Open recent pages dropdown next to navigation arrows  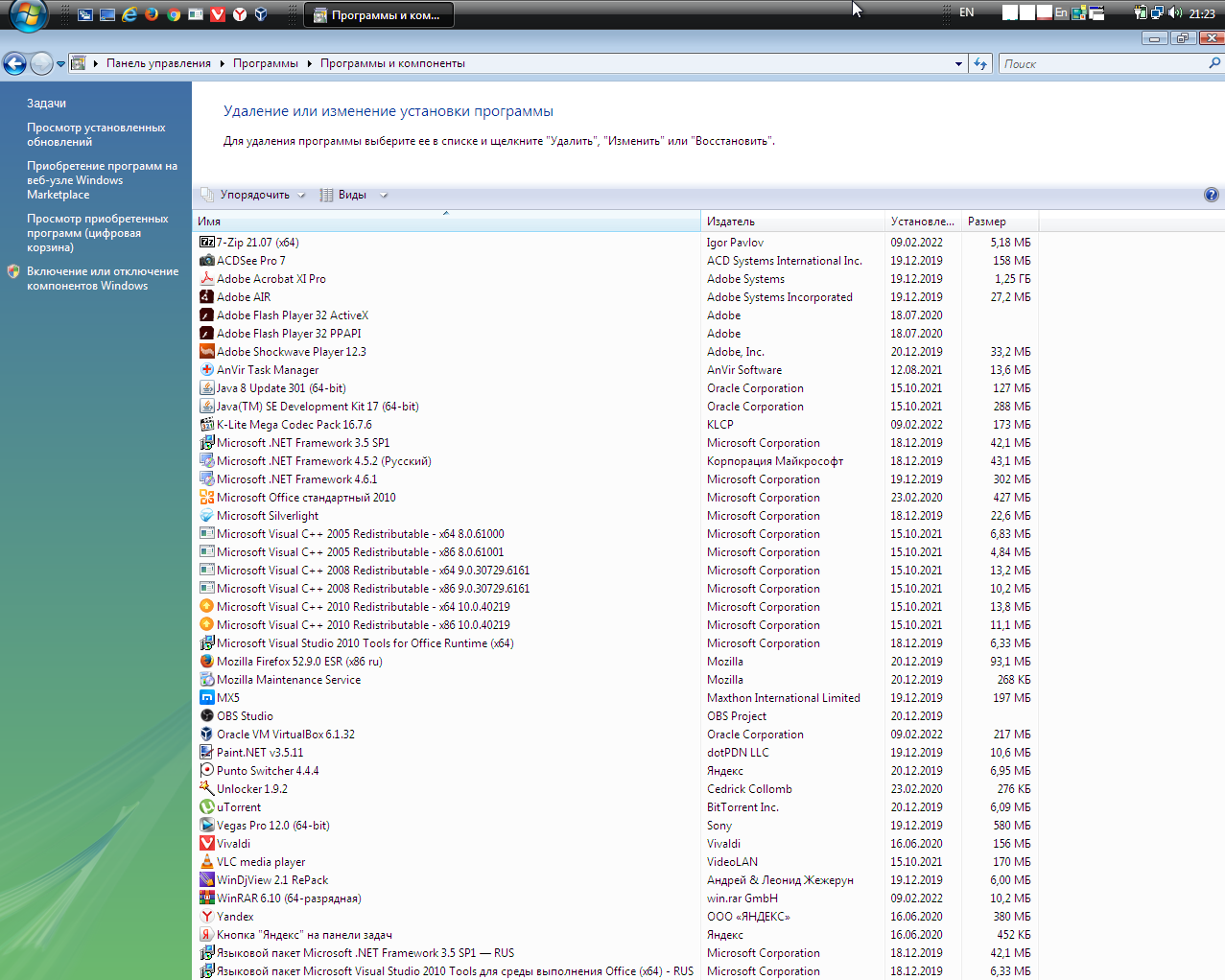(x=60, y=64)
